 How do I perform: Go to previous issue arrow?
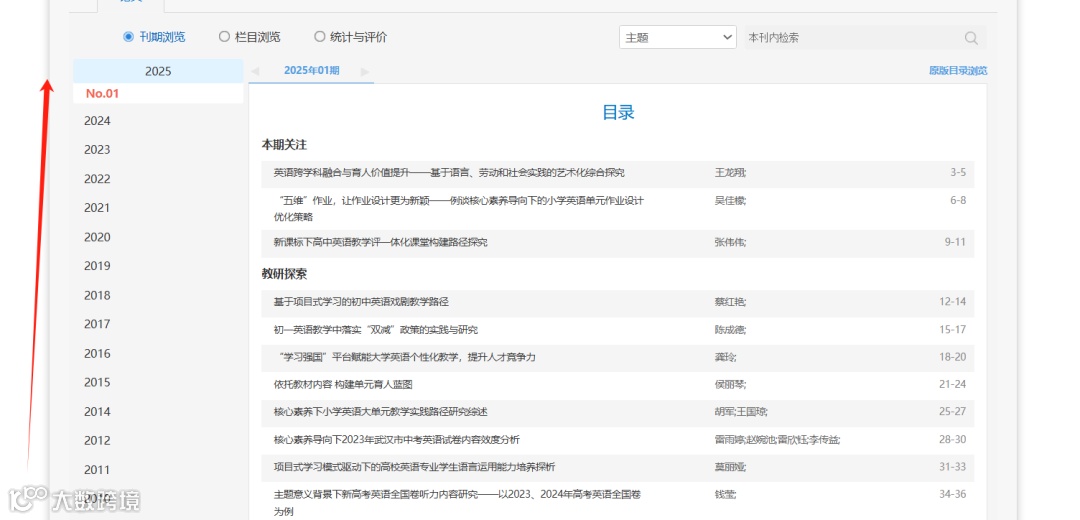(x=255, y=71)
